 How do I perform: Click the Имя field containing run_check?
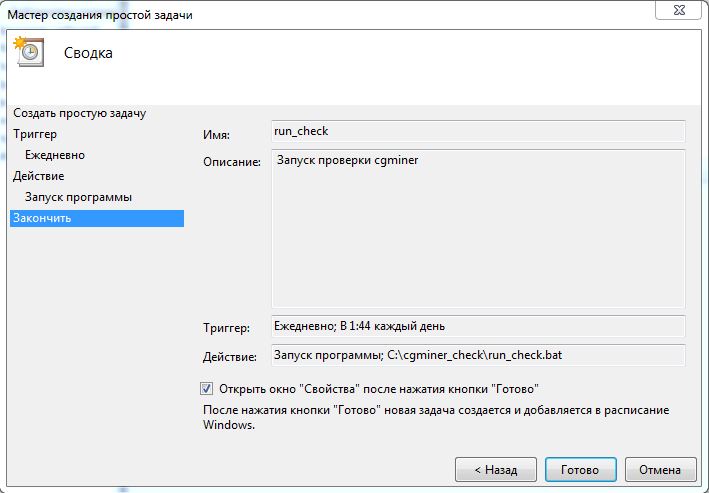tap(478, 131)
